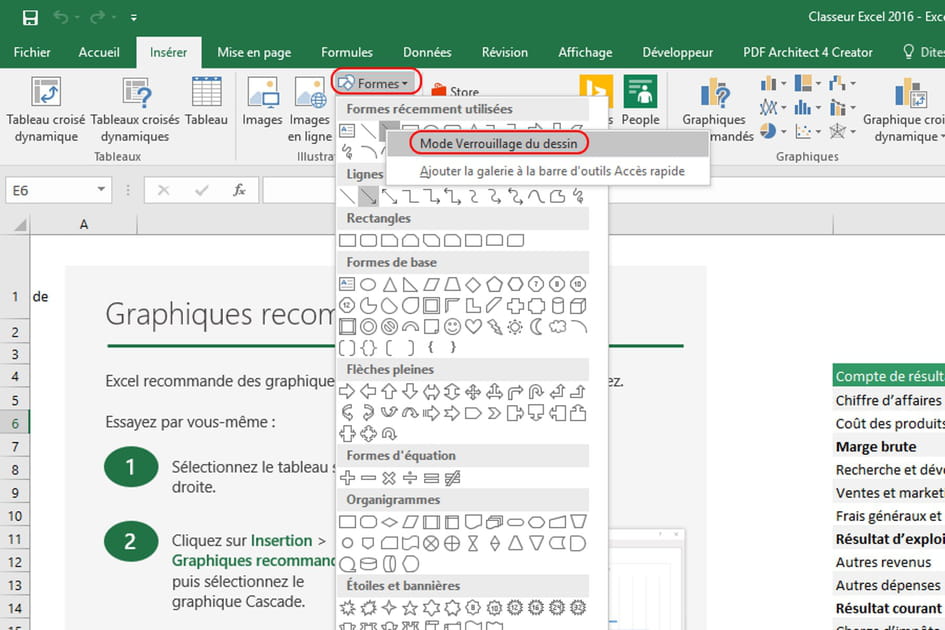The image size is (945, 630).
Task: Open the Formules ribbon tab
Action: tap(347, 52)
